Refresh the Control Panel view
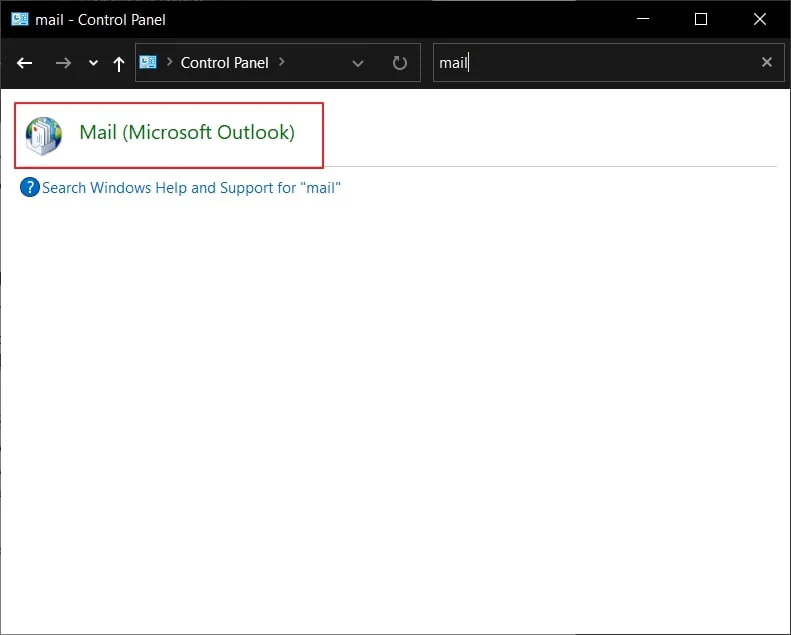 (x=400, y=63)
